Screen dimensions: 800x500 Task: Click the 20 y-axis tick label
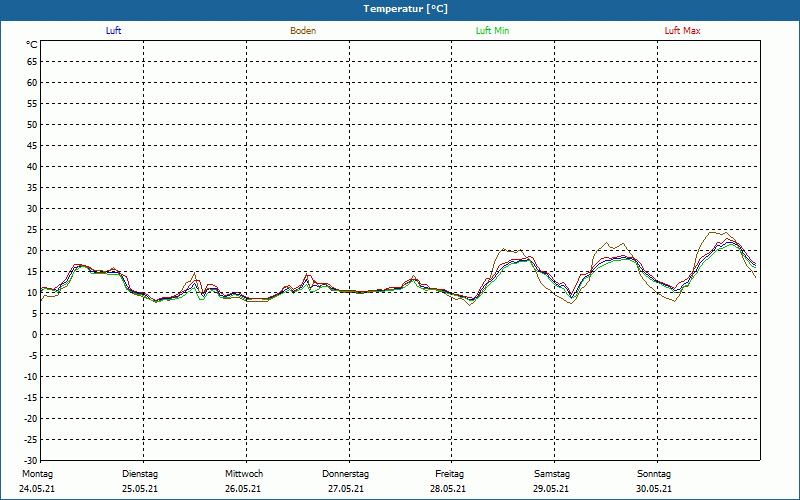tap(32, 251)
